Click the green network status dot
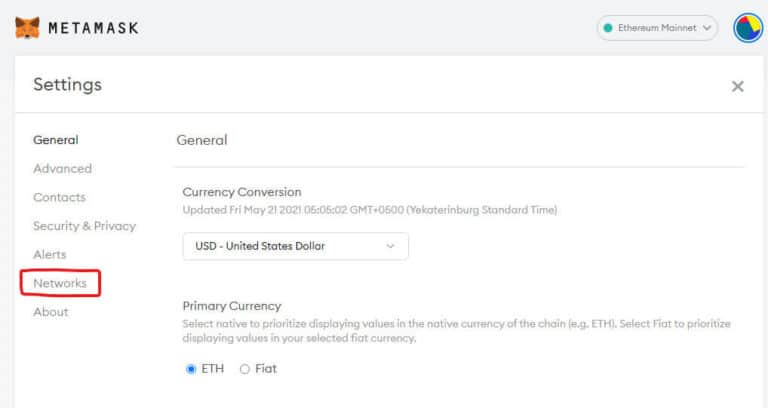Screen dimensions: 768x408 pos(608,28)
